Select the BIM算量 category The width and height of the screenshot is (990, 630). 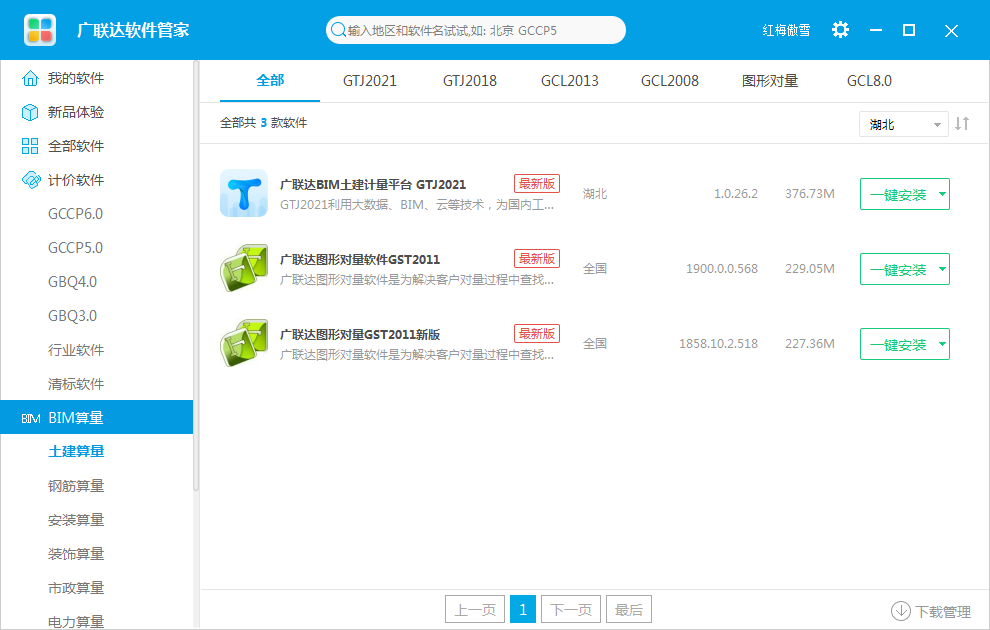point(97,417)
